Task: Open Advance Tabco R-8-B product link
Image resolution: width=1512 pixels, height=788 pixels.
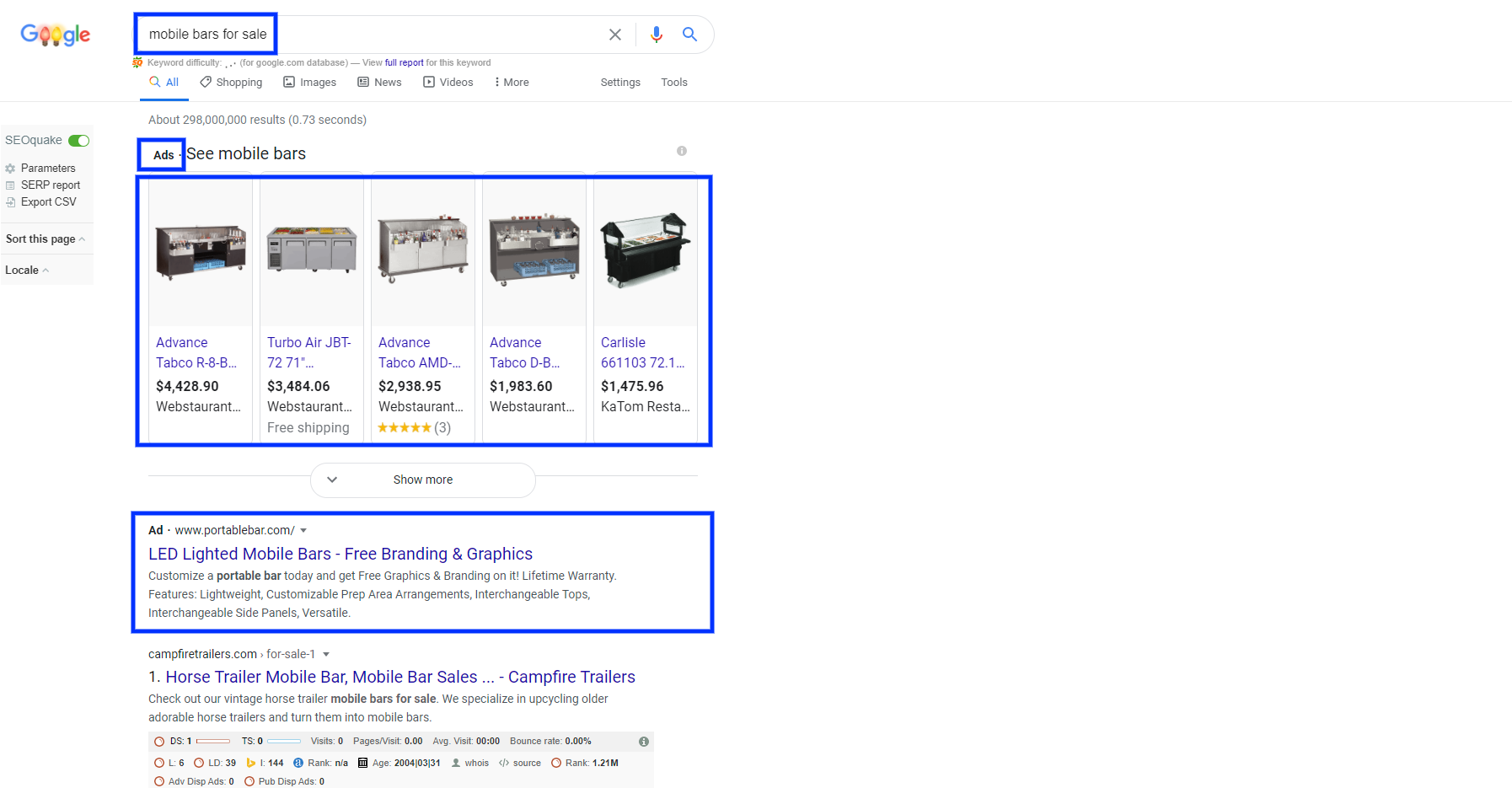Action: click(x=196, y=353)
